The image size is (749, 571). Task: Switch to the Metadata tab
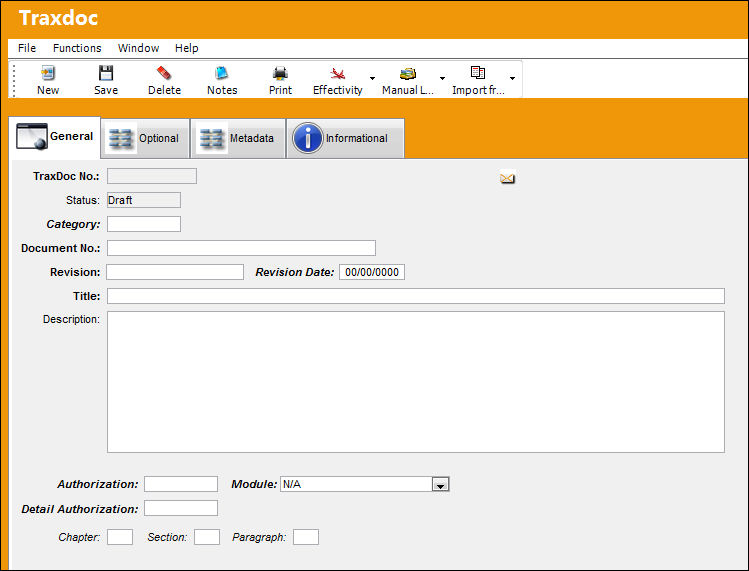(238, 138)
